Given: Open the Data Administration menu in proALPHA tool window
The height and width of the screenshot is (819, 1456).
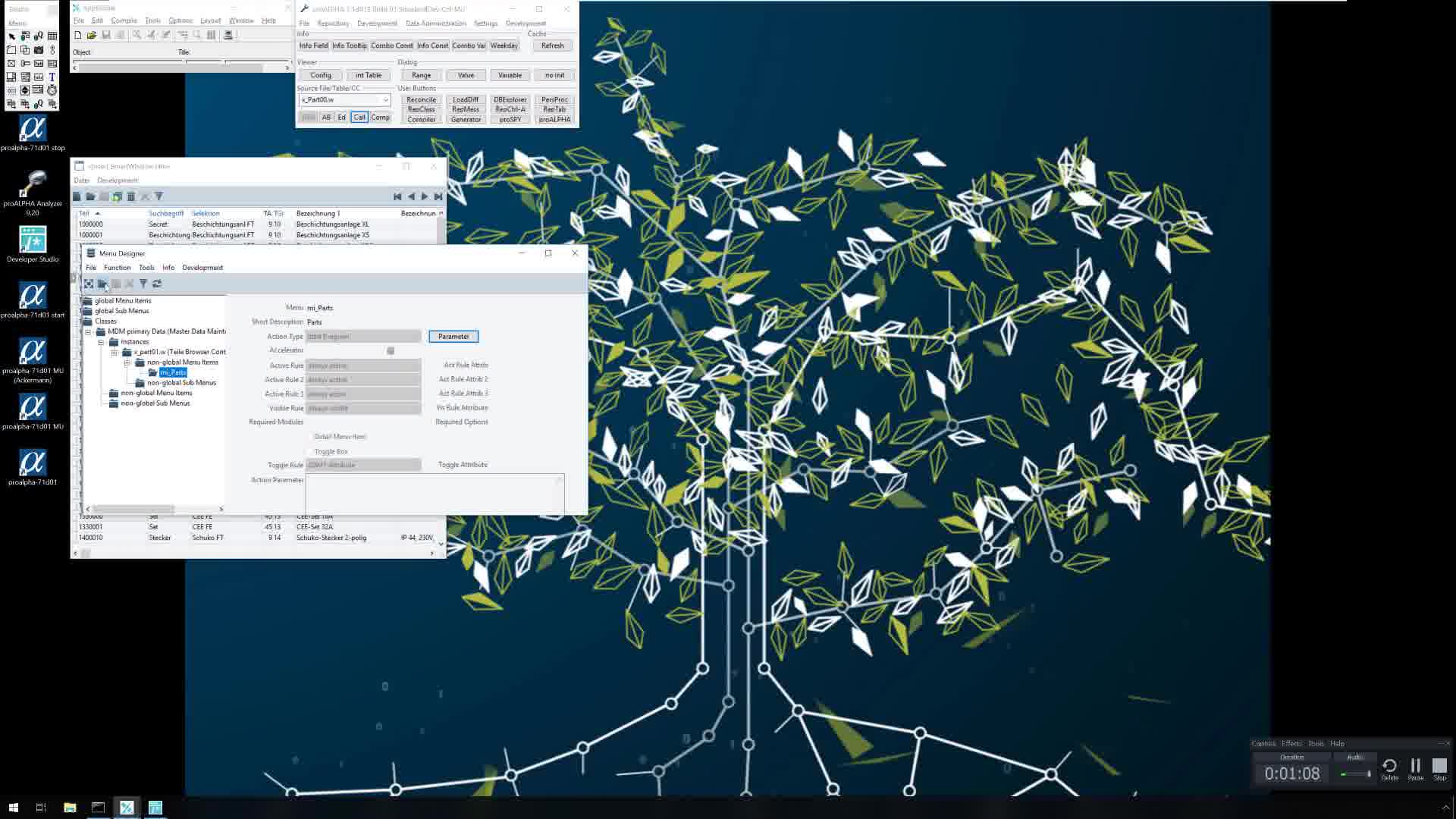Looking at the screenshot, I should 435,24.
